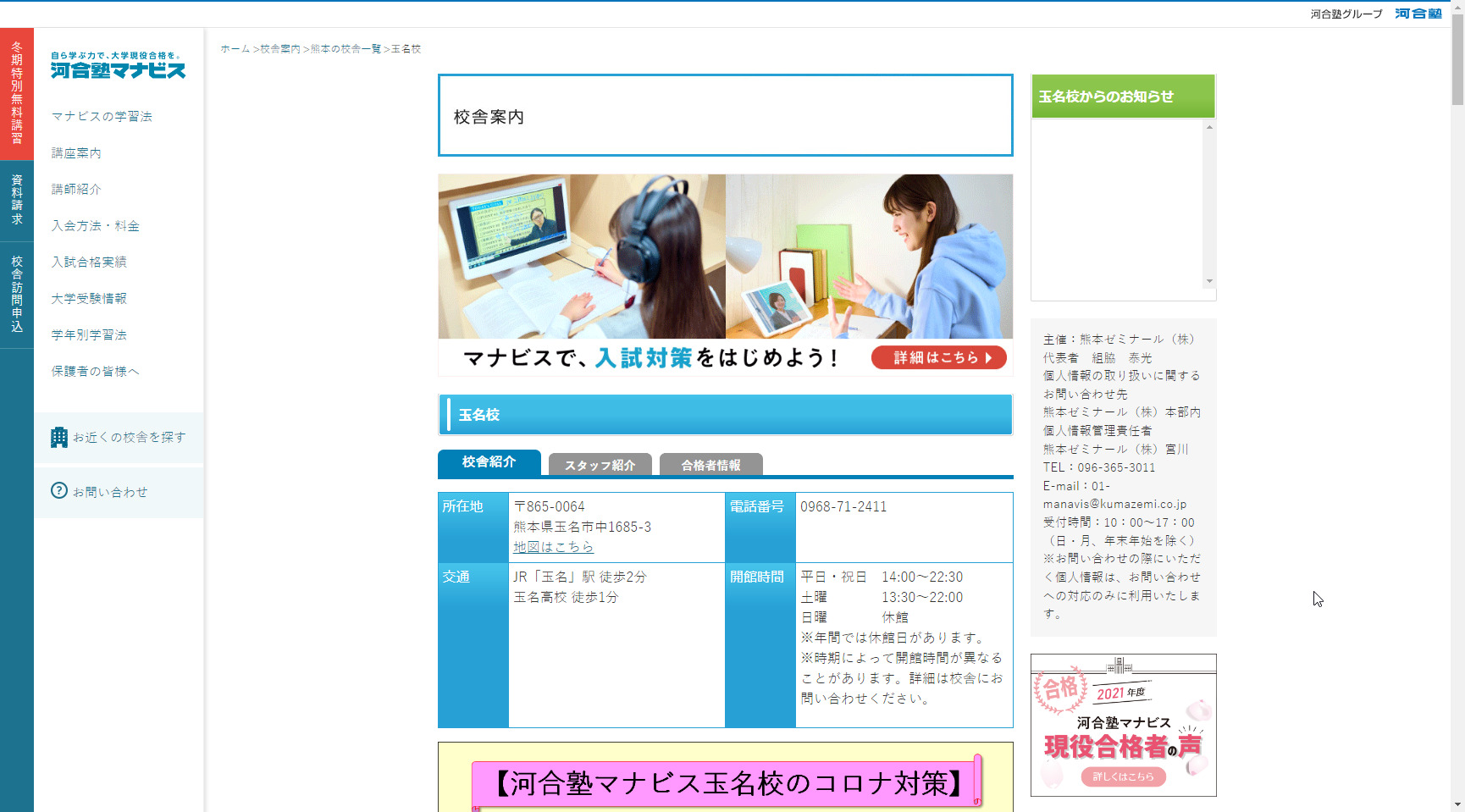The image size is (1465, 812).
Task: Go to 熊本の校舎一覧 breadcrumb link
Action: (346, 49)
